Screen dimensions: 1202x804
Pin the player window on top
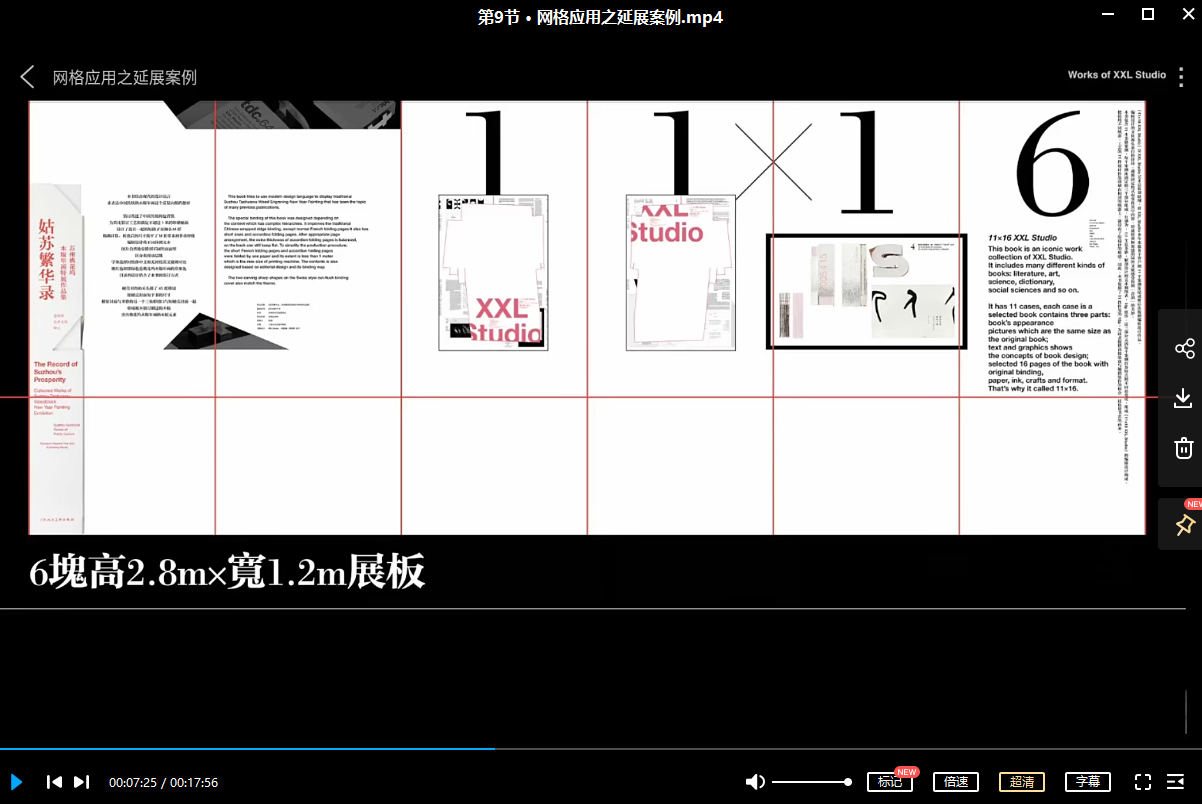point(1184,524)
